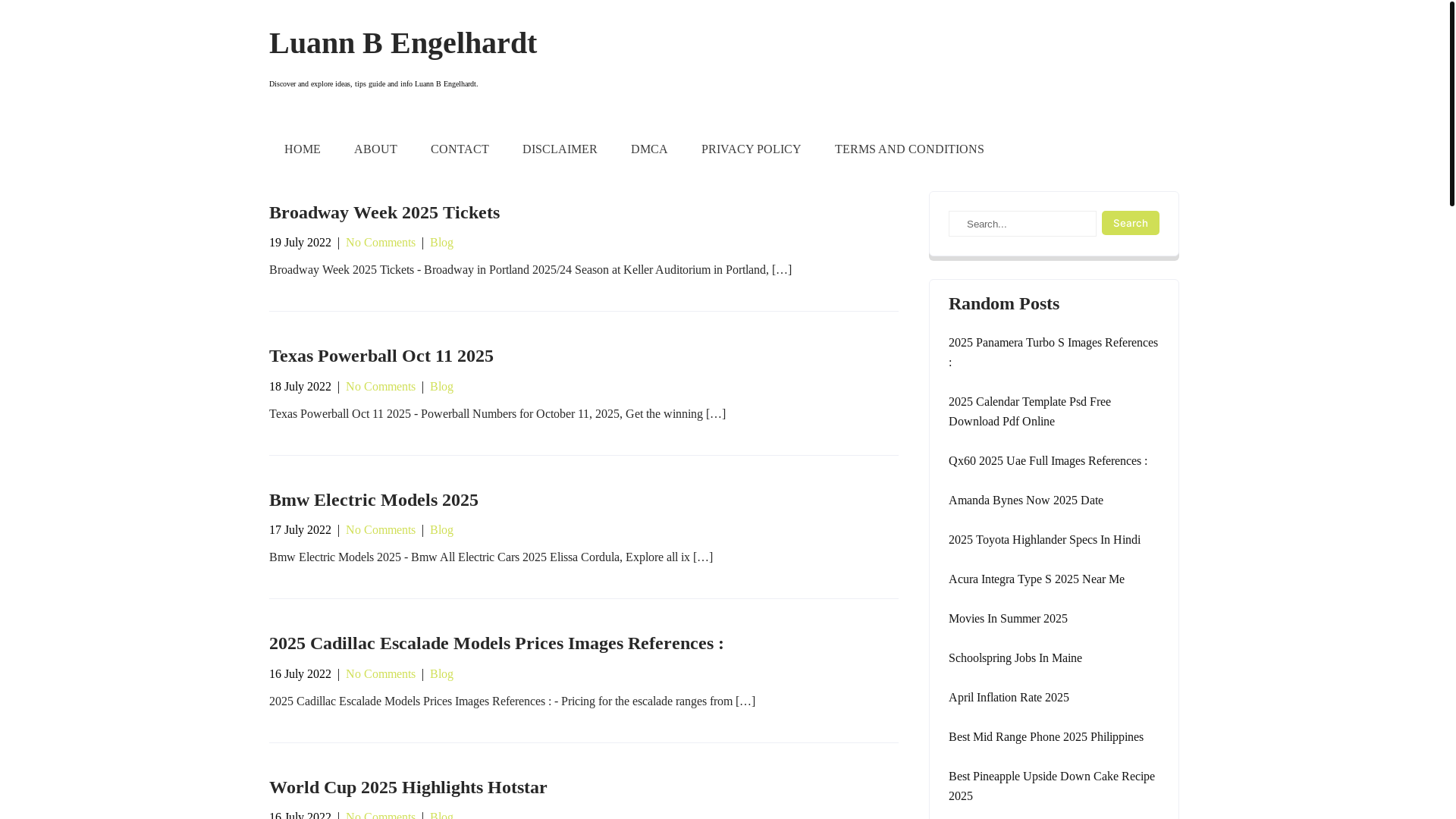1456x819 pixels.
Task: Open the Luann B Engelhardt site title
Action: [403, 43]
